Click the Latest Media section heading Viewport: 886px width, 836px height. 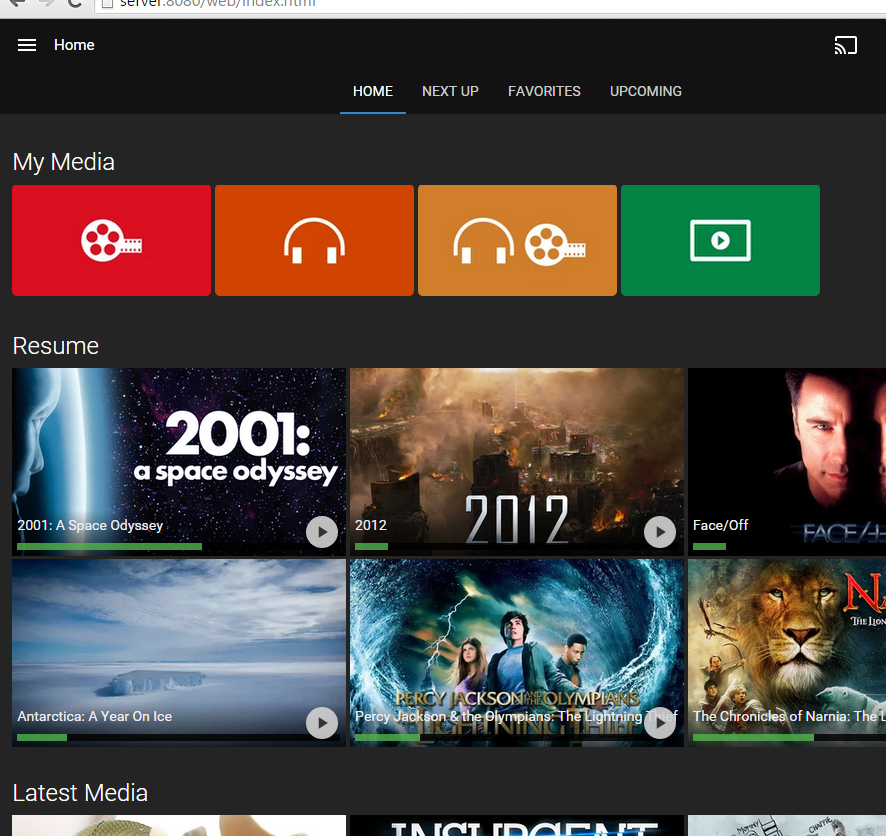pos(80,793)
